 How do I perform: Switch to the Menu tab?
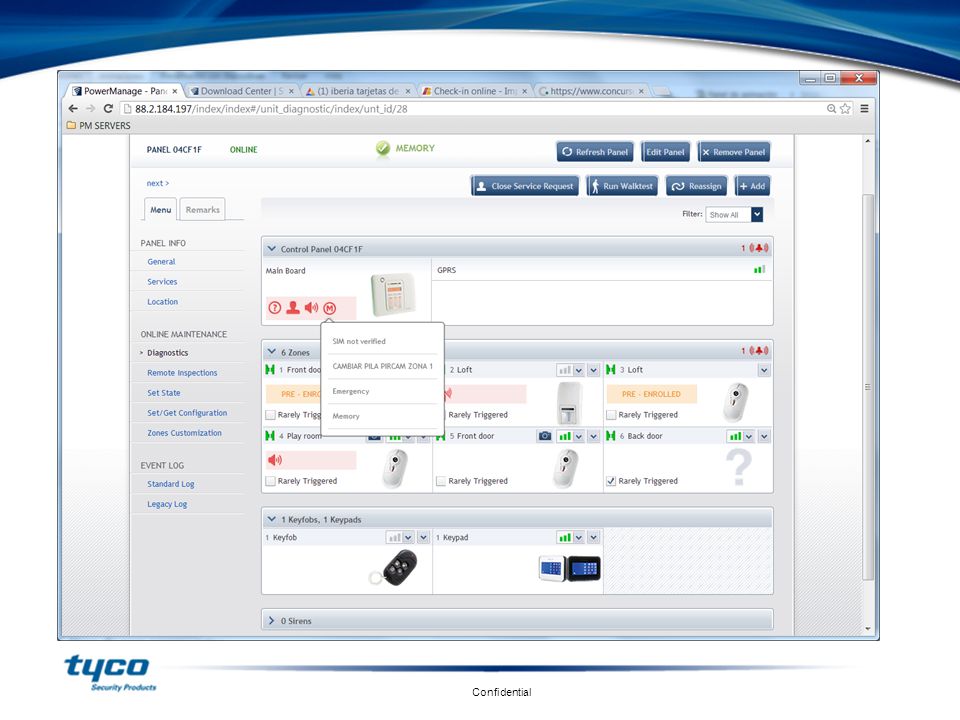tap(161, 209)
